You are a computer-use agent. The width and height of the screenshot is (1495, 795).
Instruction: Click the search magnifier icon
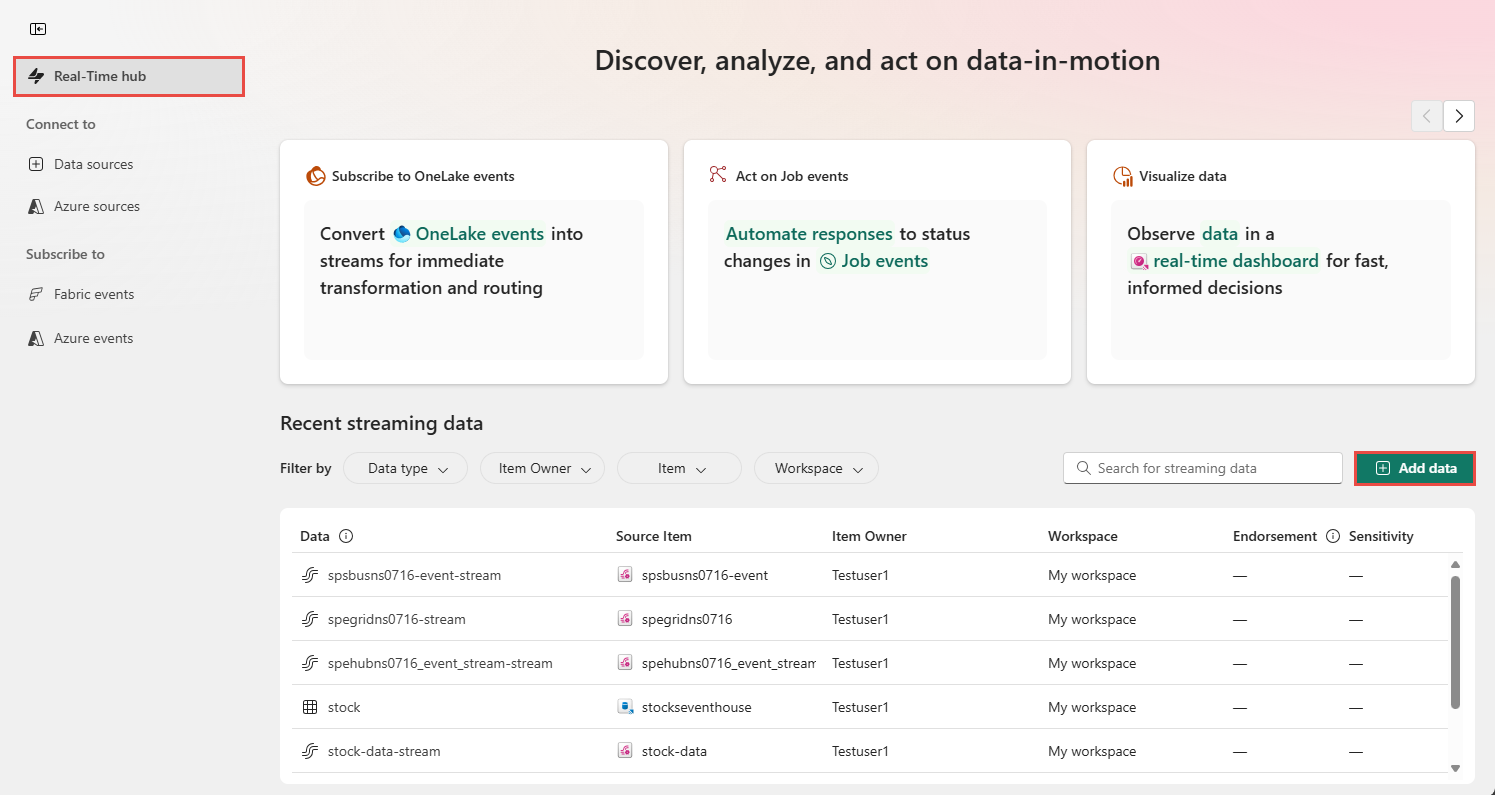1083,468
